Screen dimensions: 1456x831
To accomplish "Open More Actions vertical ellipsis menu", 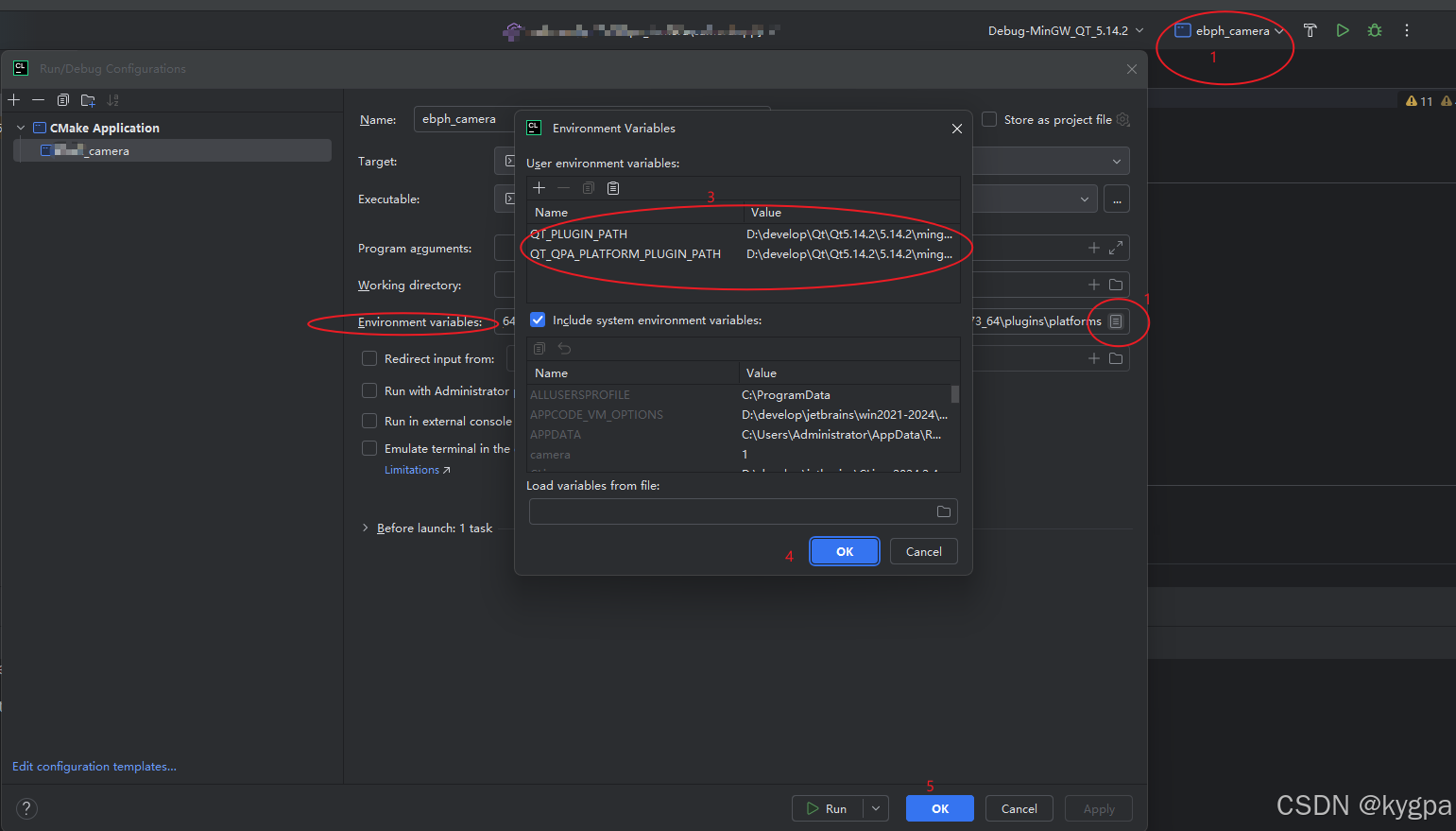I will 1407,29.
